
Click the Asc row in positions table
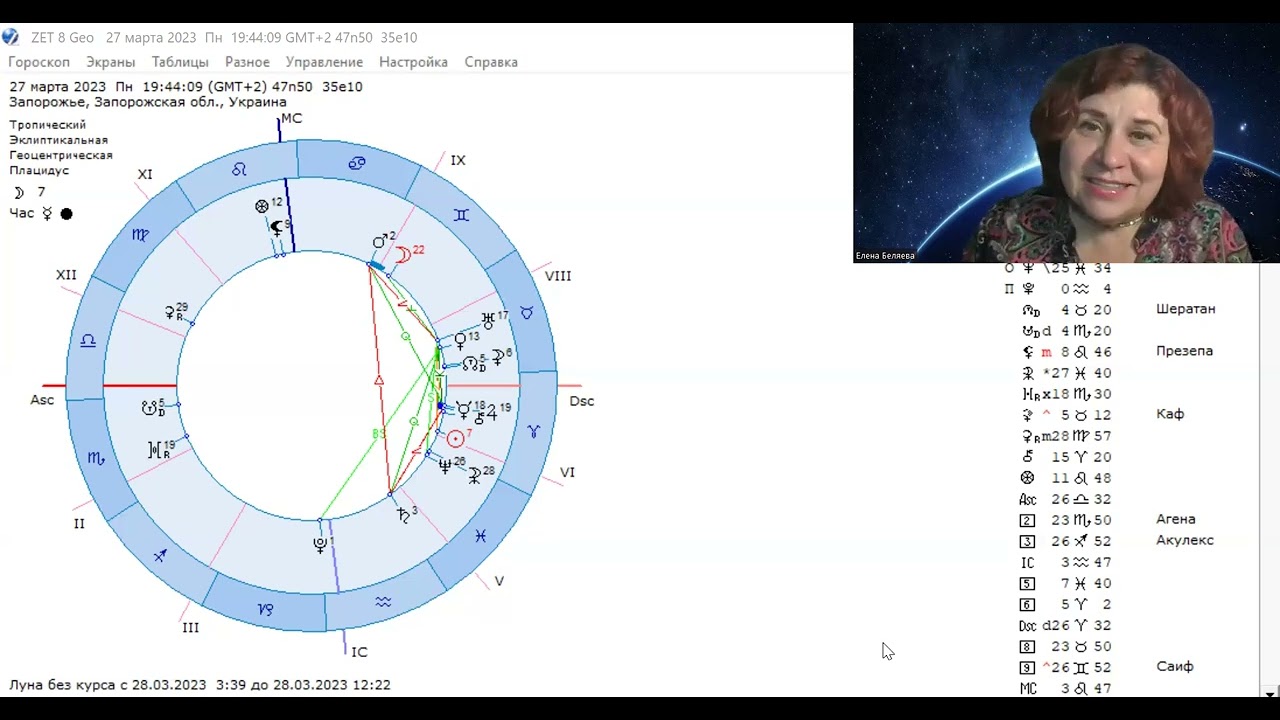(x=1065, y=499)
